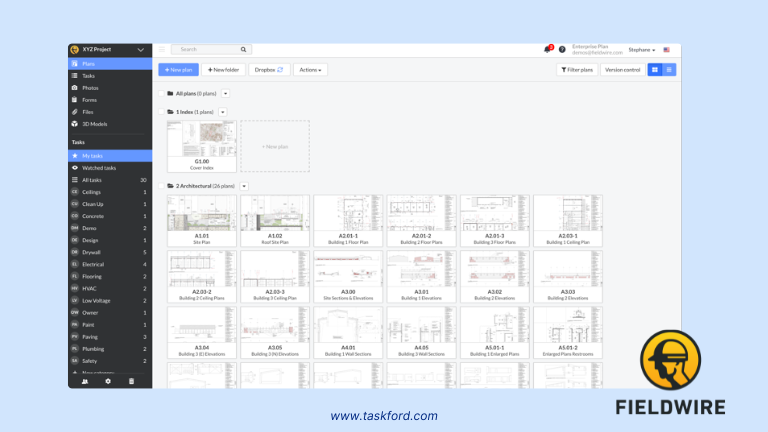The height and width of the screenshot is (432, 768).
Task: Expand the XYZ Project dropdown
Action: click(140, 50)
